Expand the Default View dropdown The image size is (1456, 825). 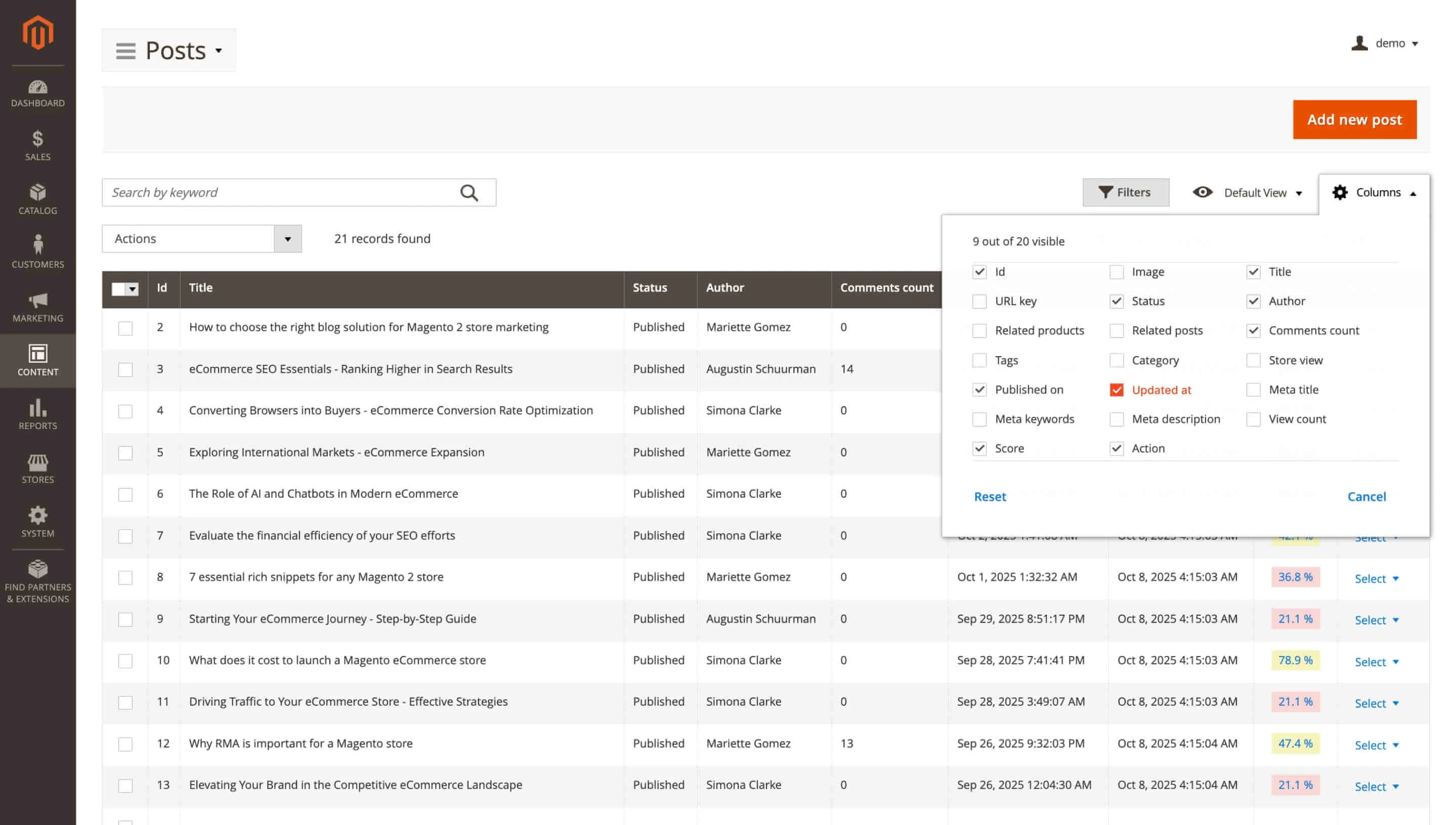1247,193
